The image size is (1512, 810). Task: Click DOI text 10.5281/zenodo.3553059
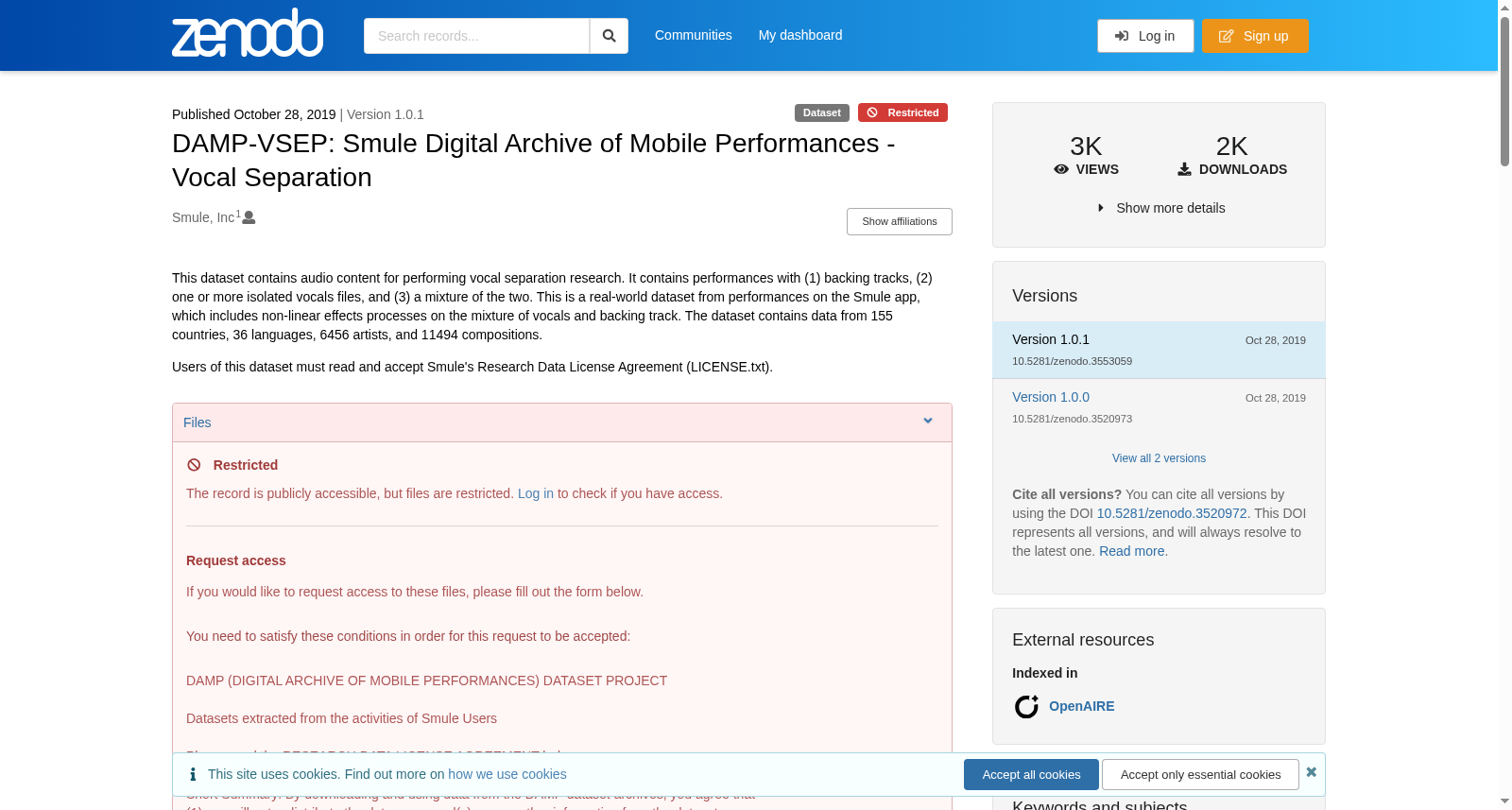1072,361
